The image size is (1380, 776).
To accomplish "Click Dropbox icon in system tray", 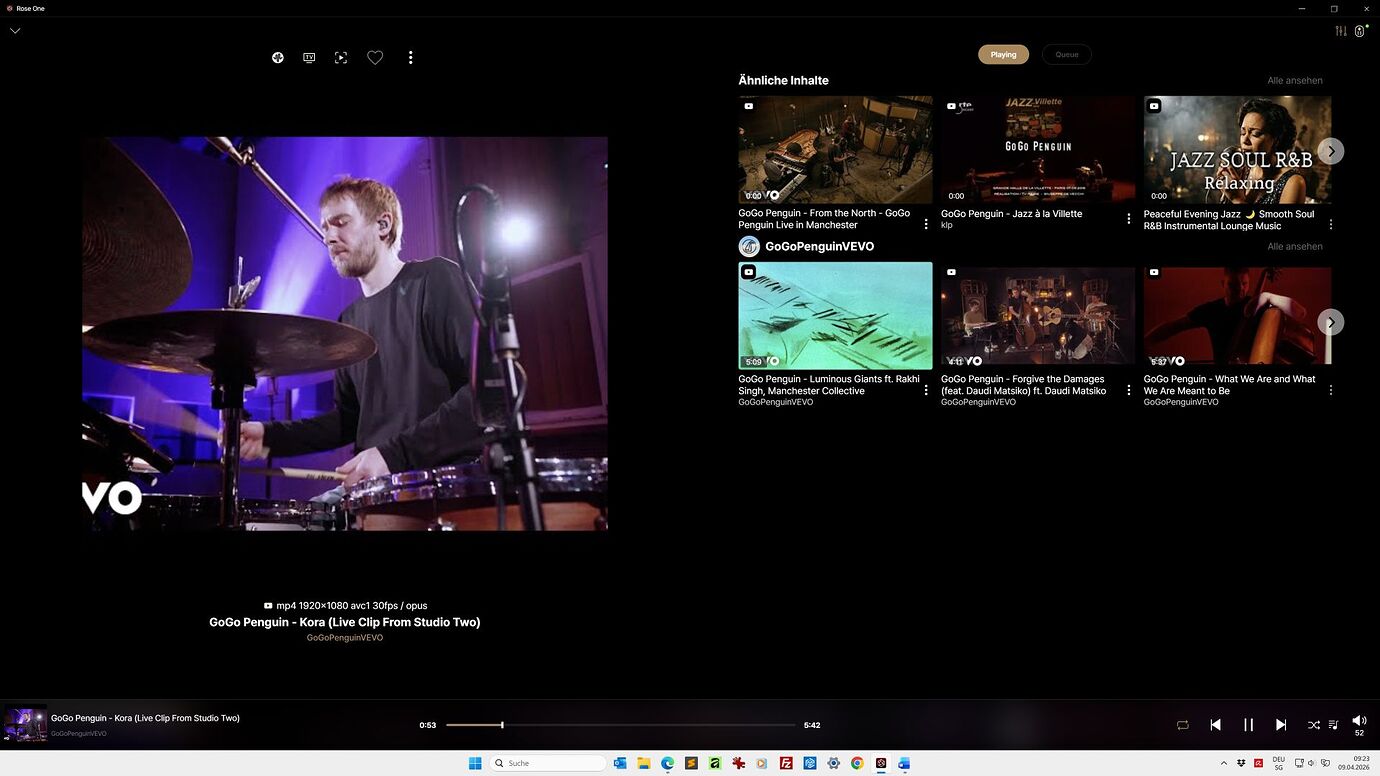I will click(1241, 763).
